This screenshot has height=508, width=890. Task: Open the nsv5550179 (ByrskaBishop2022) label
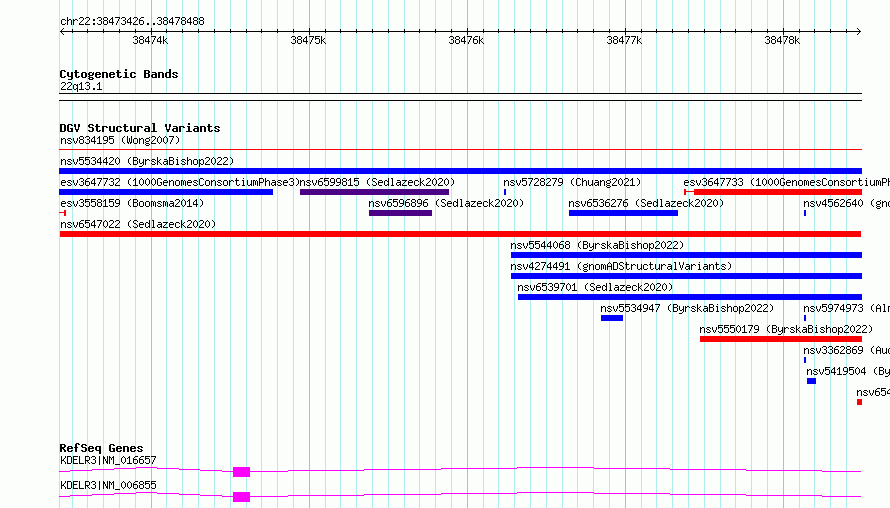coord(786,329)
